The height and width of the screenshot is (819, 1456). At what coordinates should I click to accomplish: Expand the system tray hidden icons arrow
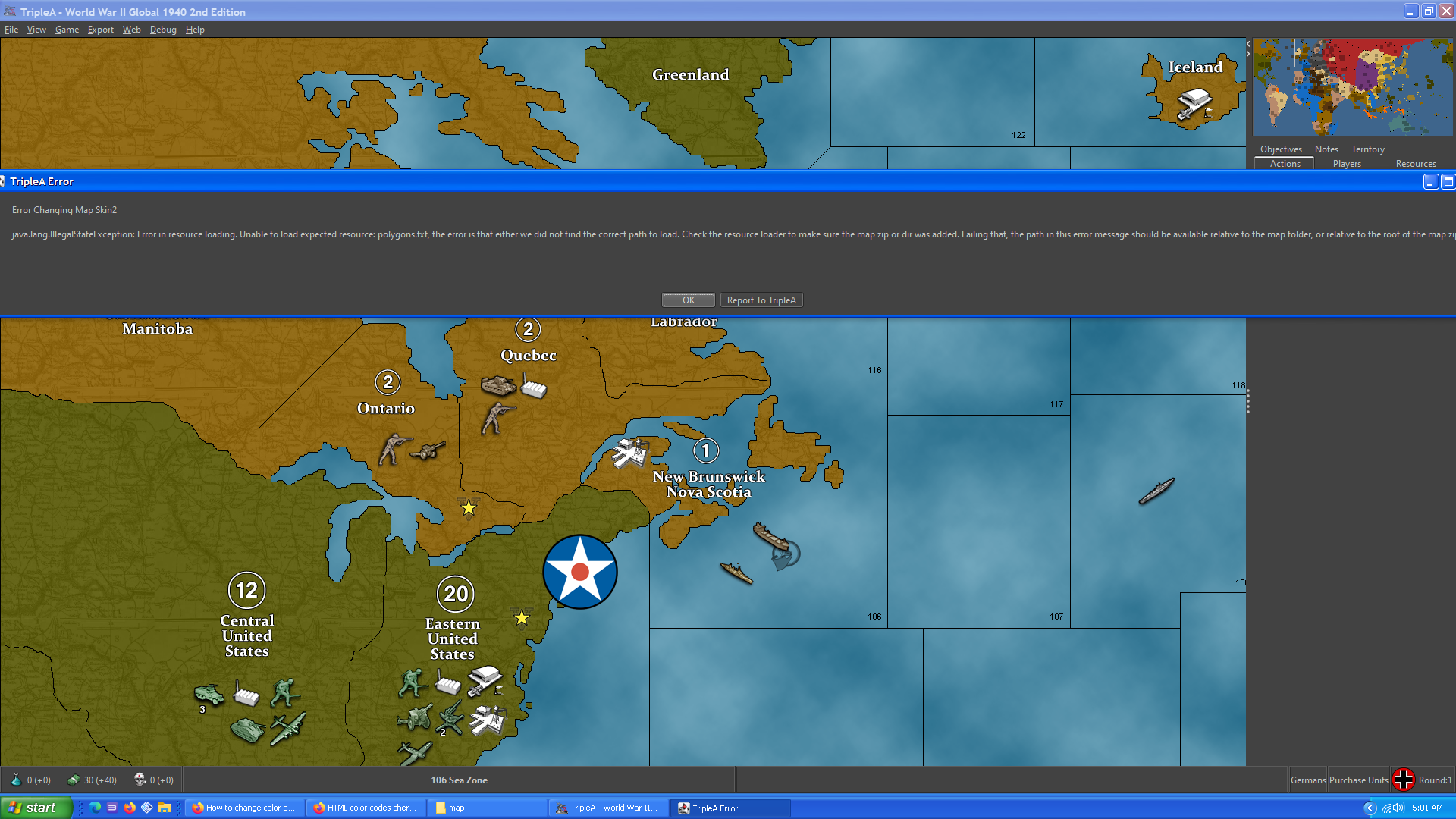point(1370,808)
